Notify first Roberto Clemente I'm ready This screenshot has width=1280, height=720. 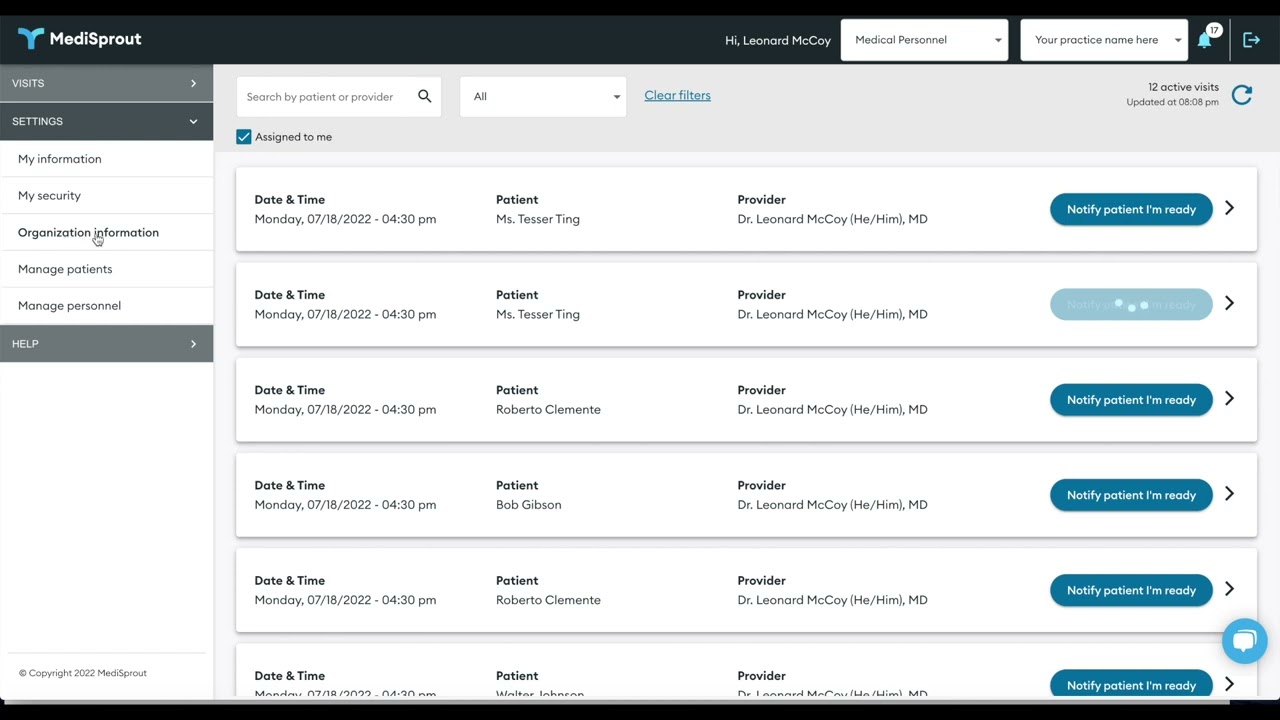pos(1131,400)
